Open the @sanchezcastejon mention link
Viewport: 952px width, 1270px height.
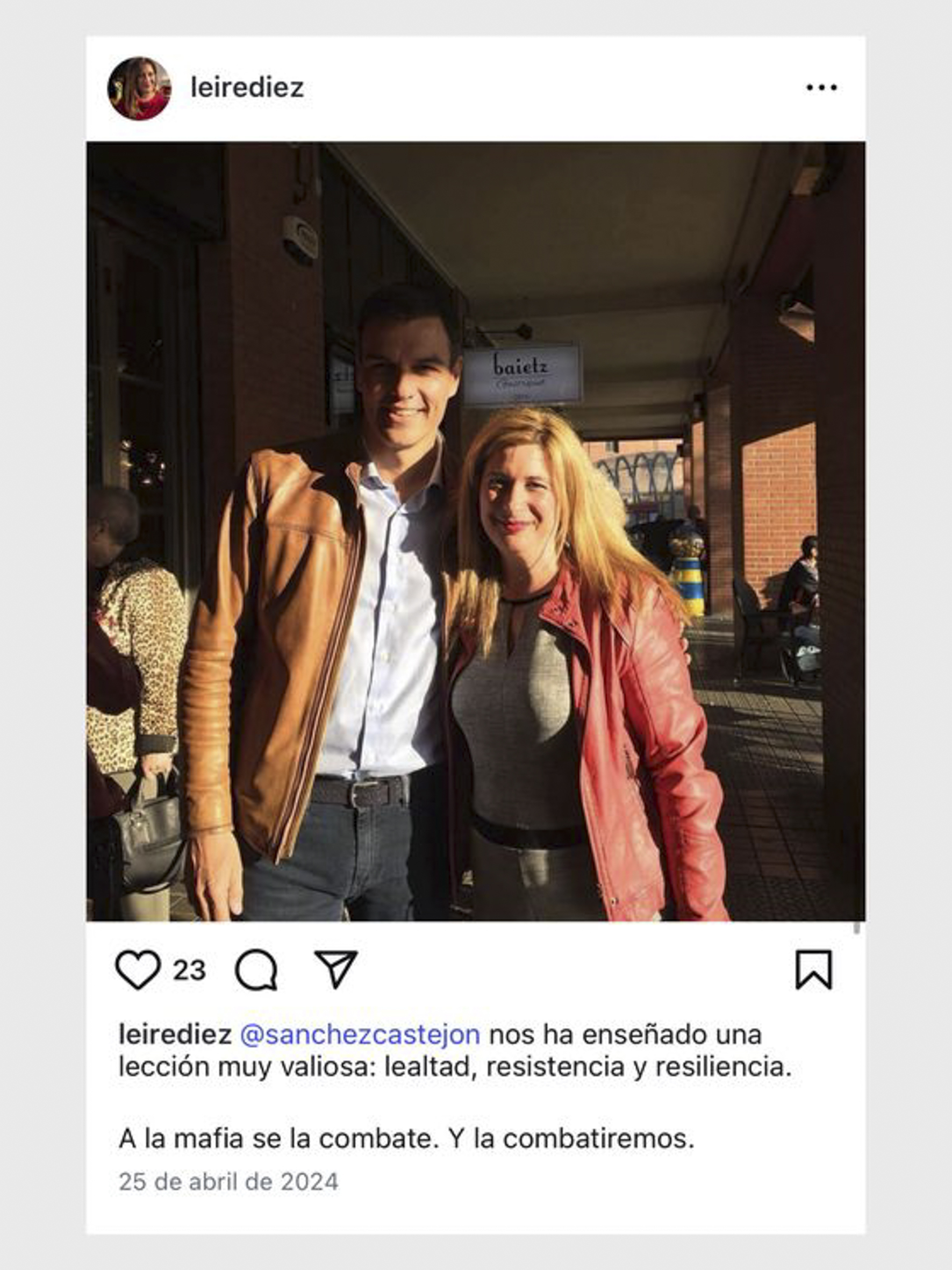click(x=360, y=1034)
